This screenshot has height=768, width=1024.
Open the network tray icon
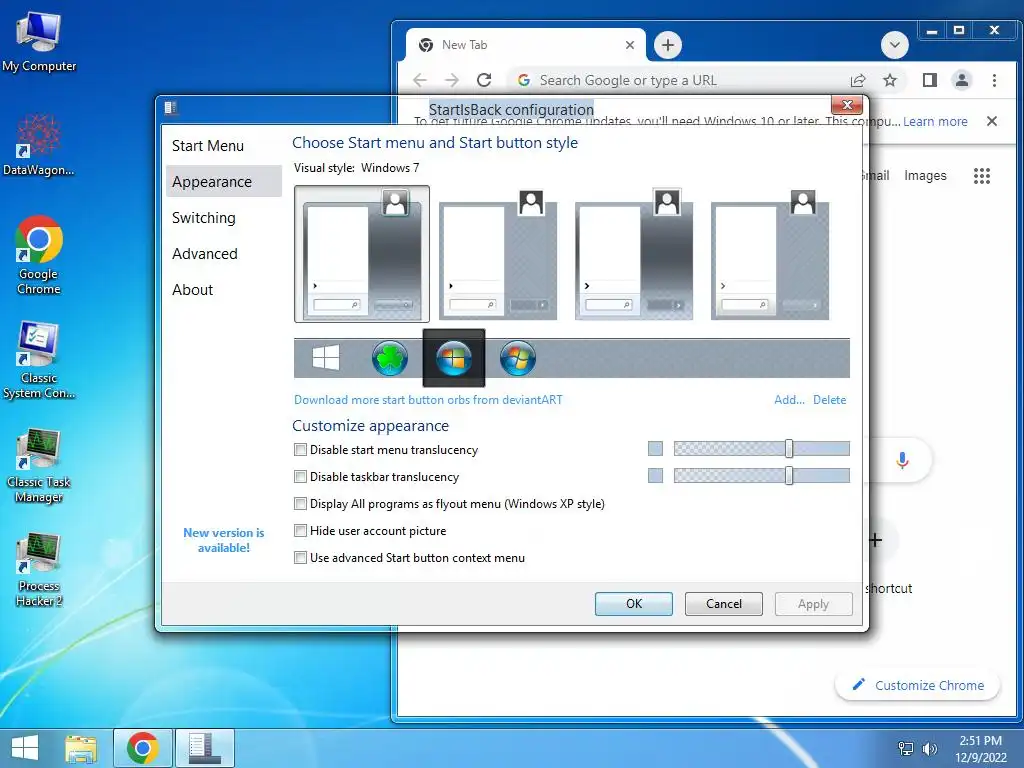coord(906,749)
